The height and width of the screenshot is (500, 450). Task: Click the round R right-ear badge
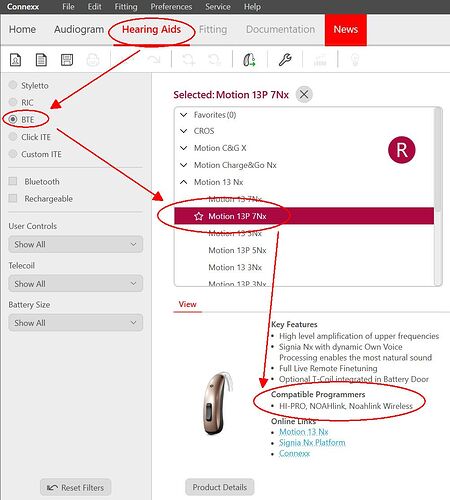click(x=402, y=150)
